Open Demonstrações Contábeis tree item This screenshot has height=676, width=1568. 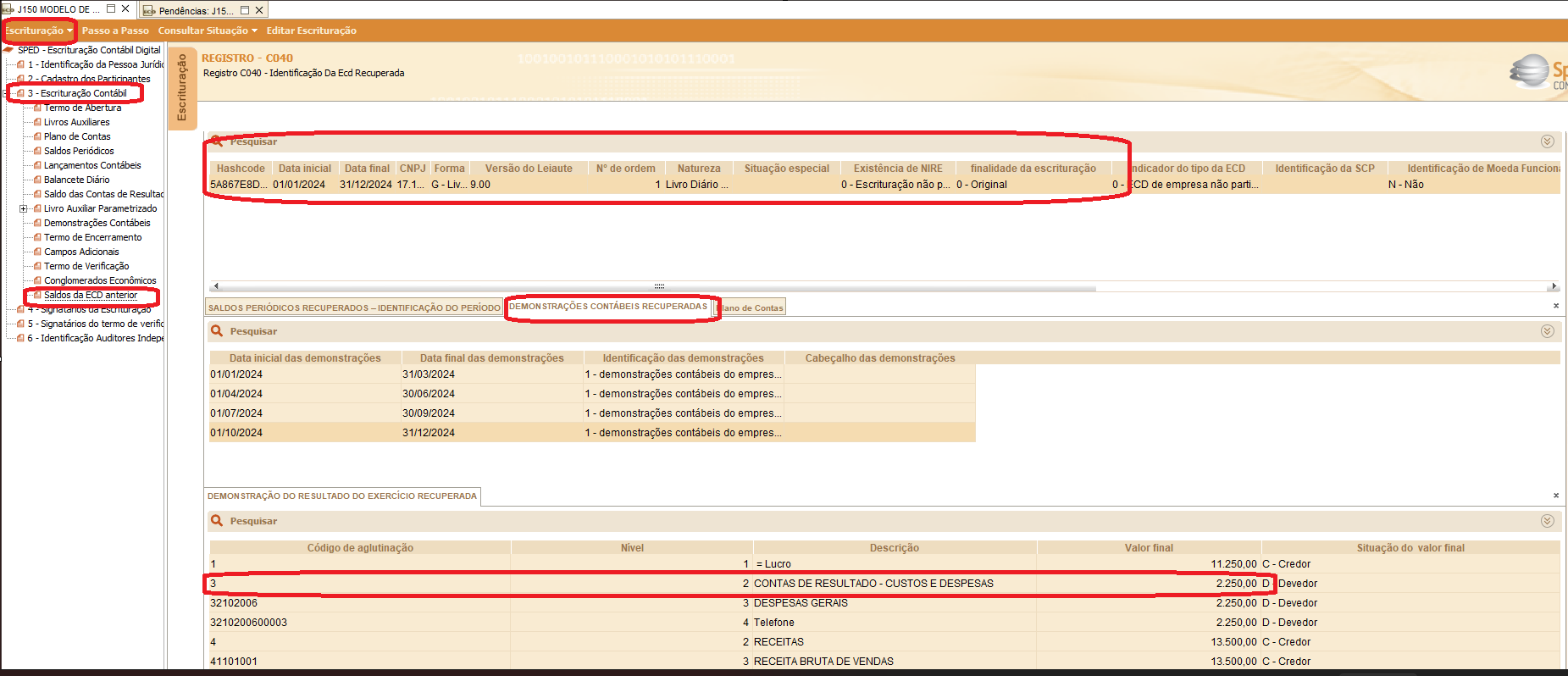click(x=97, y=223)
